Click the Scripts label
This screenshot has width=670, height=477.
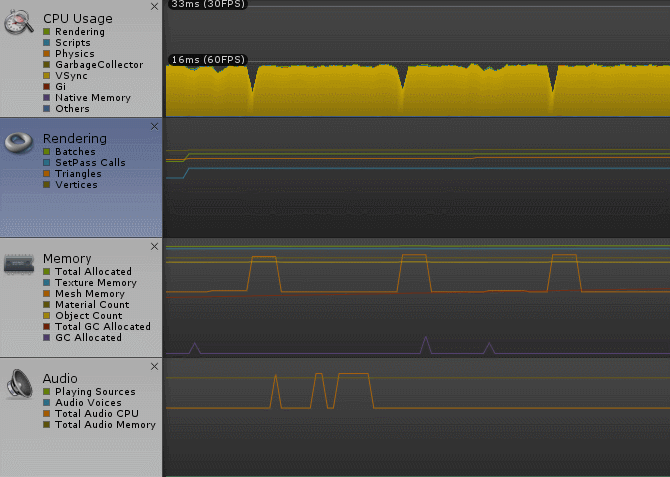[73, 43]
